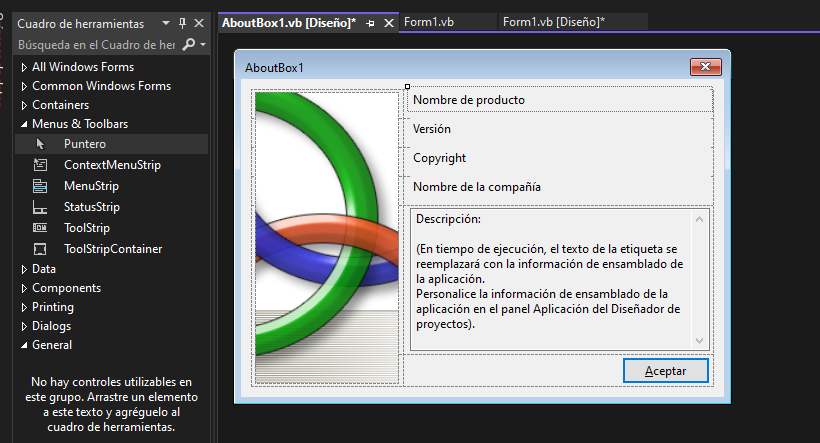Screen dimensions: 820x443
Task: Select the ToolStripContainer control icon
Action: [x=40, y=249]
